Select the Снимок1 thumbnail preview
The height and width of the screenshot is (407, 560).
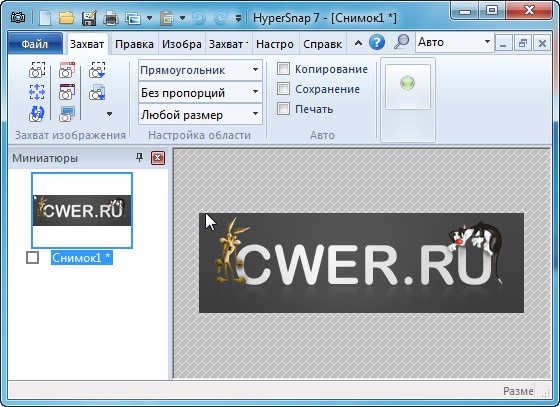[82, 210]
